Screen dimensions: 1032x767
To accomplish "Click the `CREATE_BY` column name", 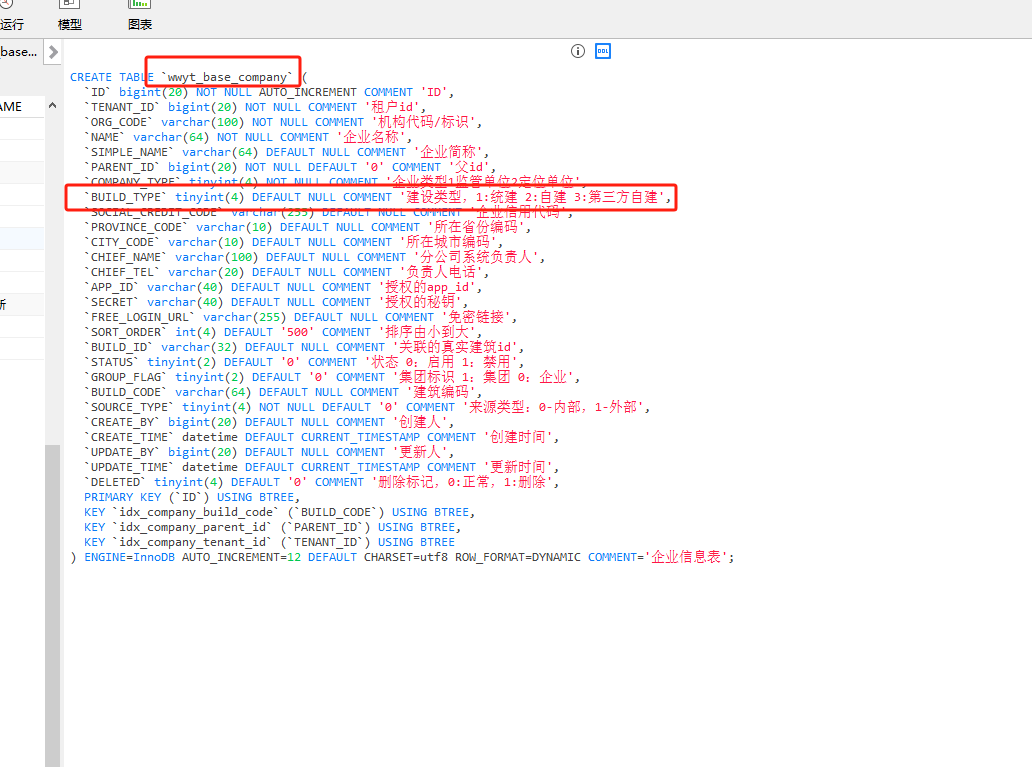I will coord(122,423).
